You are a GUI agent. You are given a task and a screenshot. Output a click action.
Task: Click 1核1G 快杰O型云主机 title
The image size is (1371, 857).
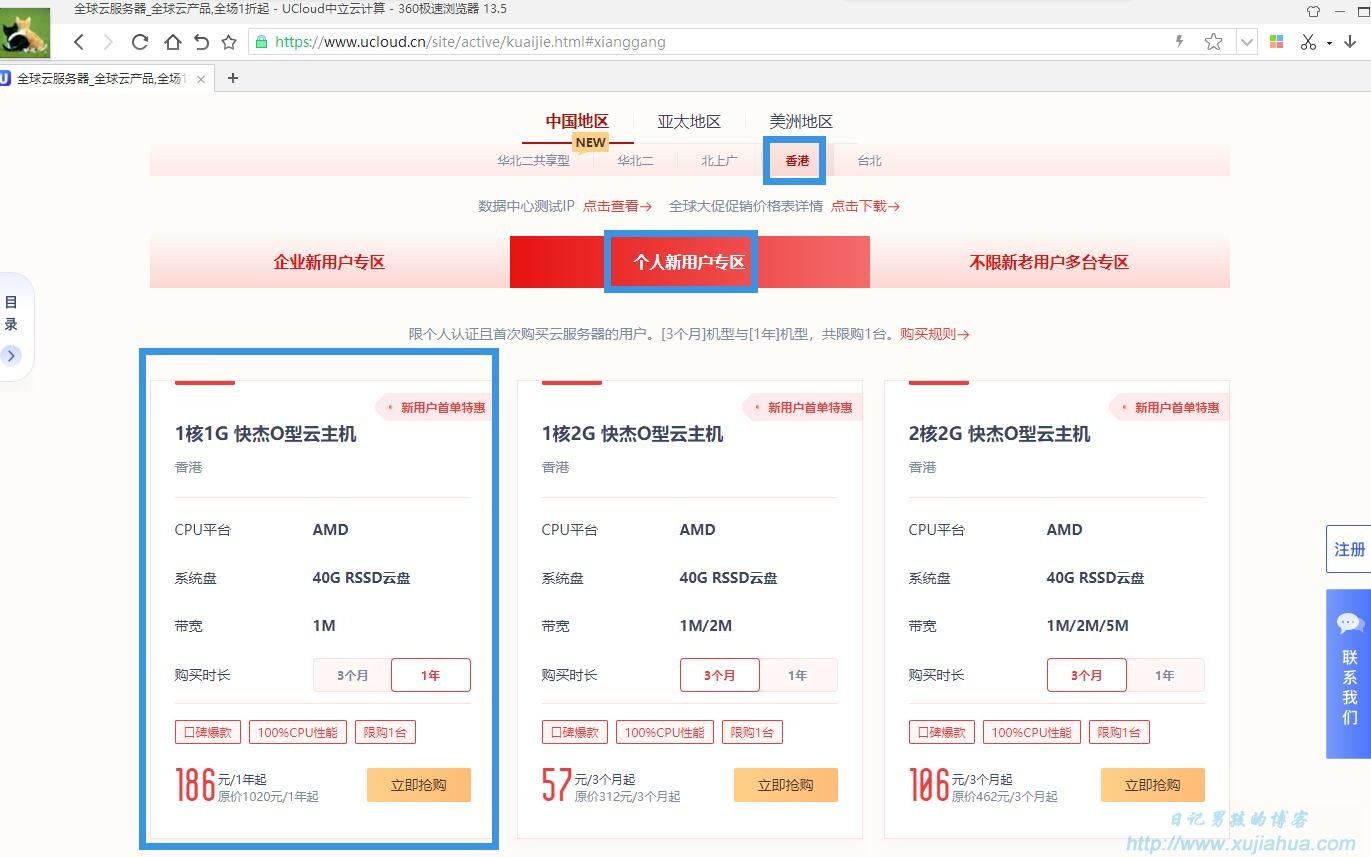click(x=266, y=434)
